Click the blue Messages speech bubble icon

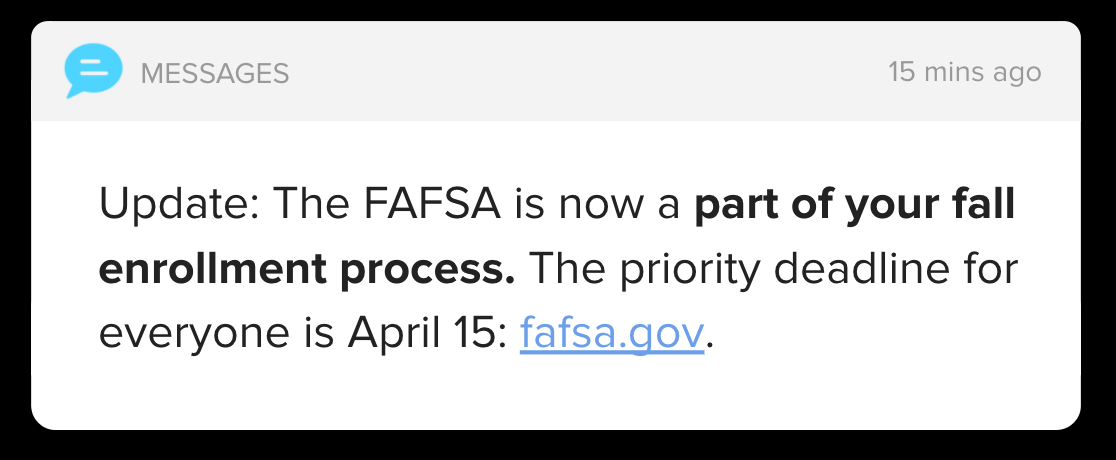[x=93, y=70]
